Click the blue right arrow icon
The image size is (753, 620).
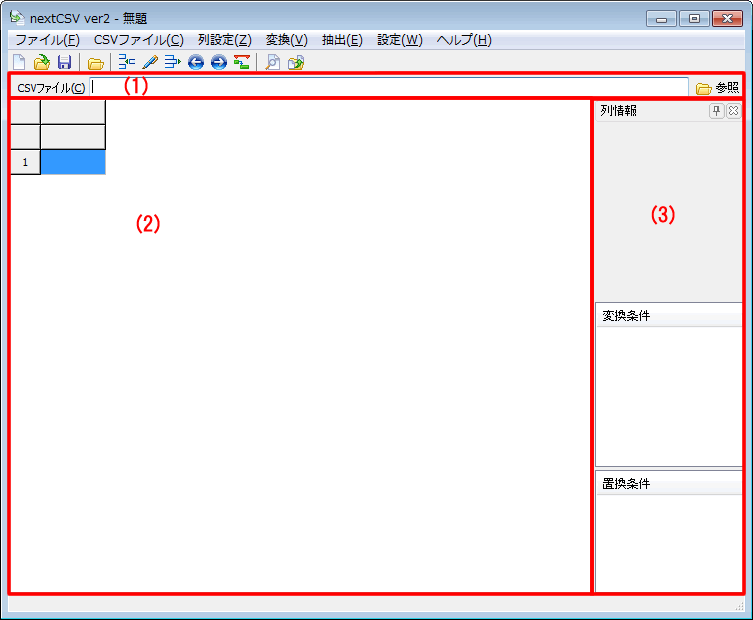(218, 63)
